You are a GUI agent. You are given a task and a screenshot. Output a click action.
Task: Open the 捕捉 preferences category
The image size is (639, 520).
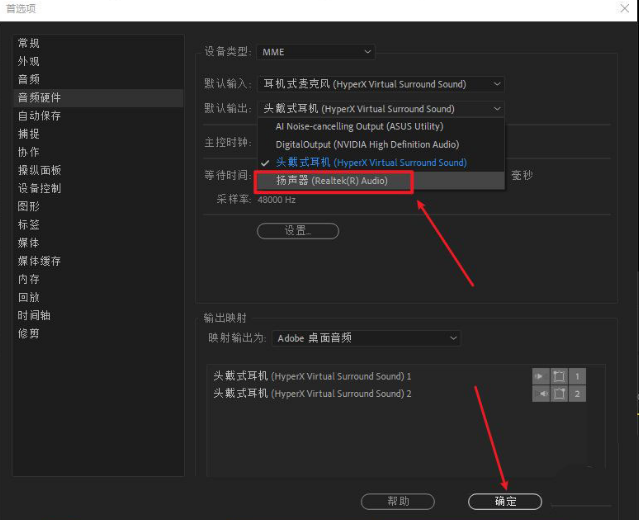click(x=98, y=134)
